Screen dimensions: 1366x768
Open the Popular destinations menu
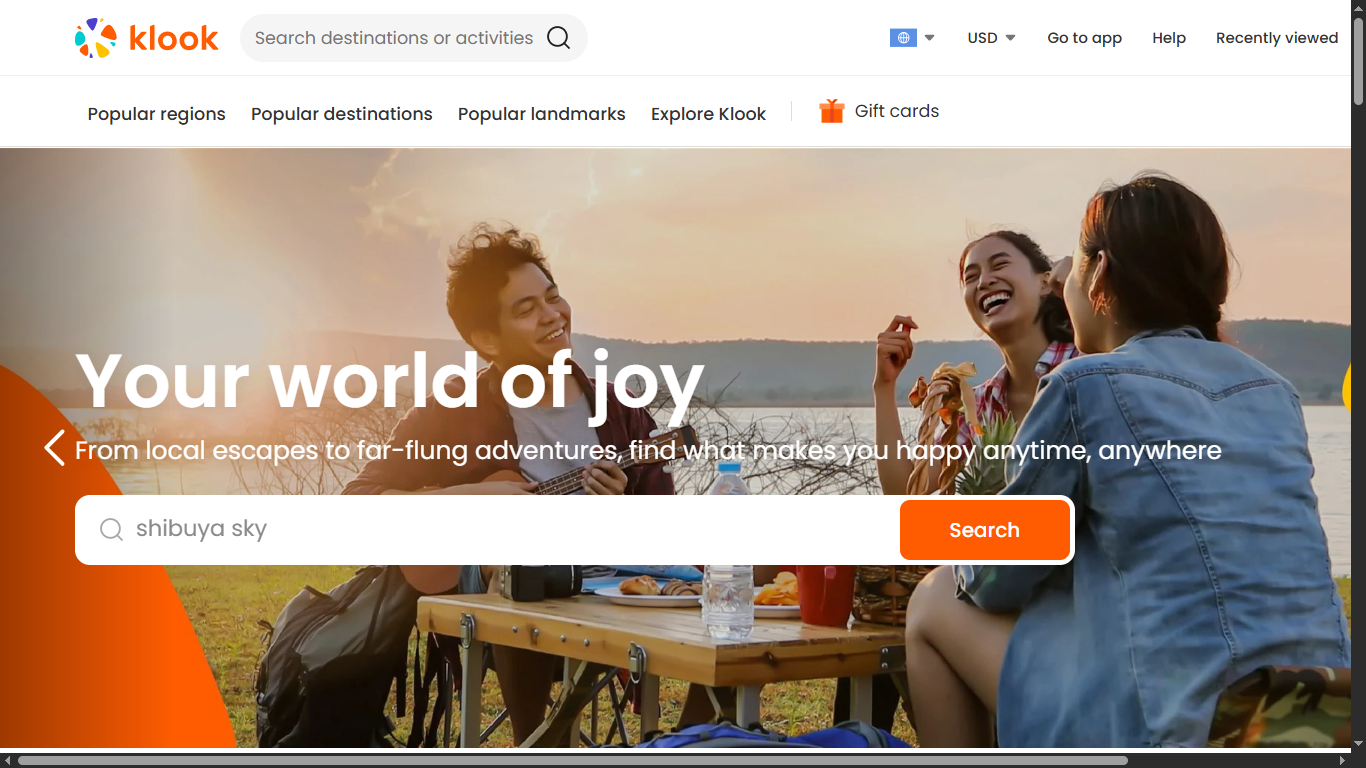(x=342, y=114)
